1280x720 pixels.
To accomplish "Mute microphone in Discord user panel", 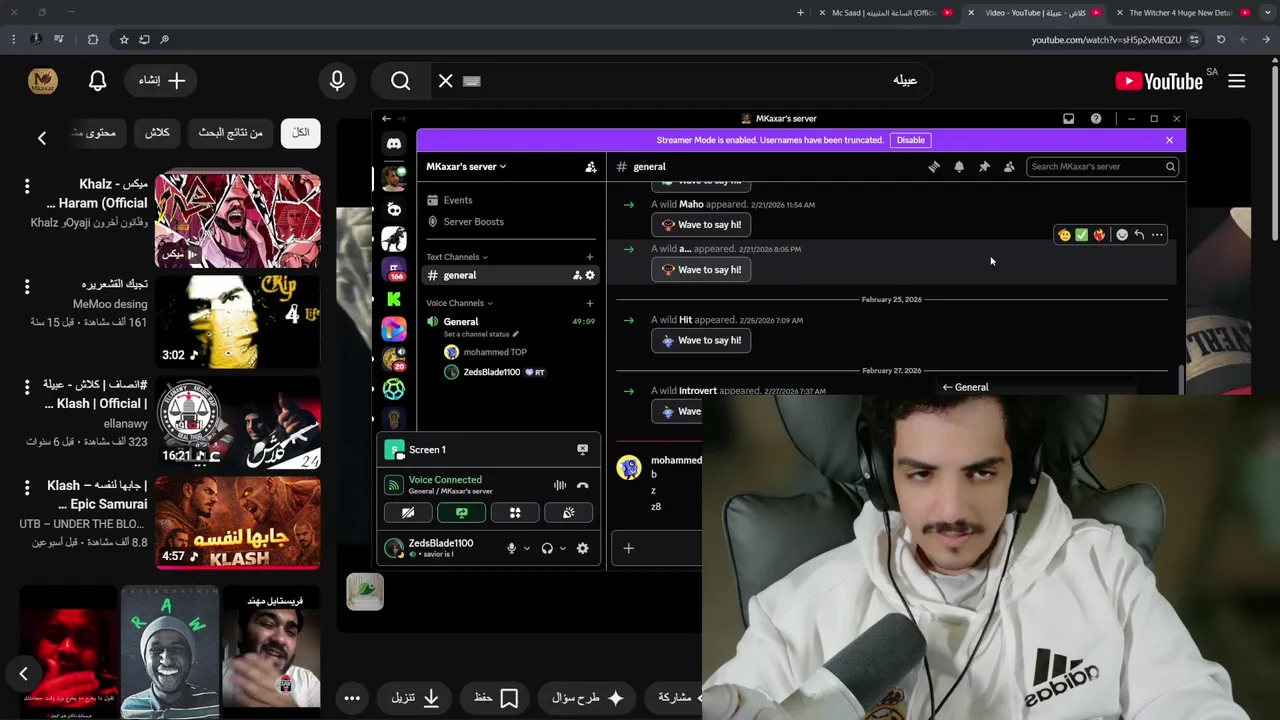I will pyautogui.click(x=511, y=548).
